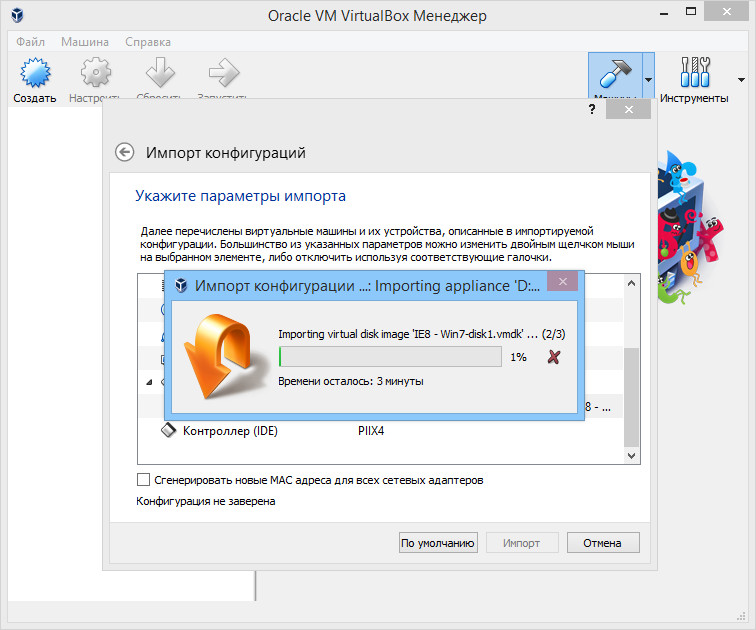Click the wizard help question mark

click(x=592, y=109)
